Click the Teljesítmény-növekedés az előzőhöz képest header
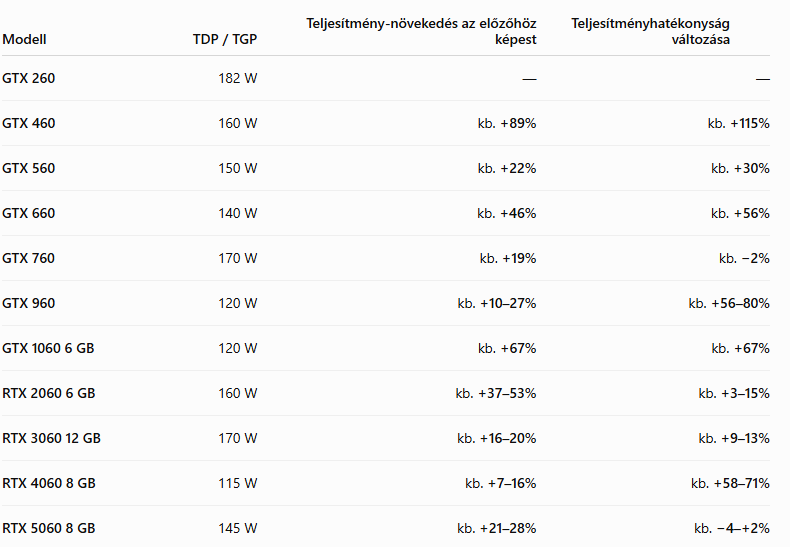Screen dimensions: 790x547 (x=421, y=31)
